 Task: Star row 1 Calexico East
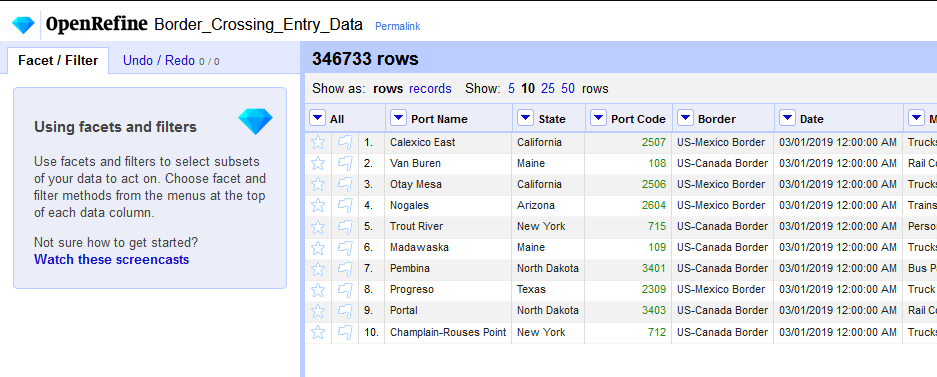pyautogui.click(x=319, y=142)
